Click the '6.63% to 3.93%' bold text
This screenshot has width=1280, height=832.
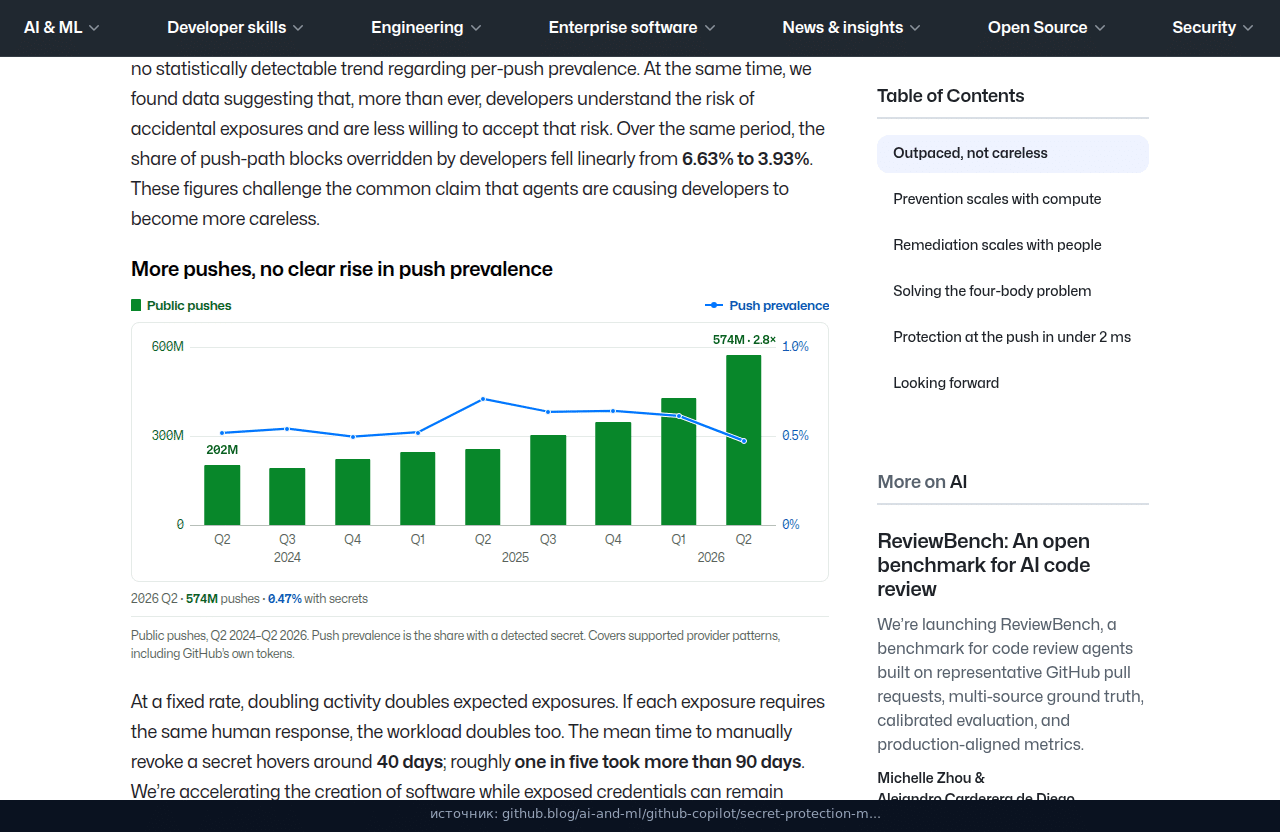pyautogui.click(x=746, y=159)
